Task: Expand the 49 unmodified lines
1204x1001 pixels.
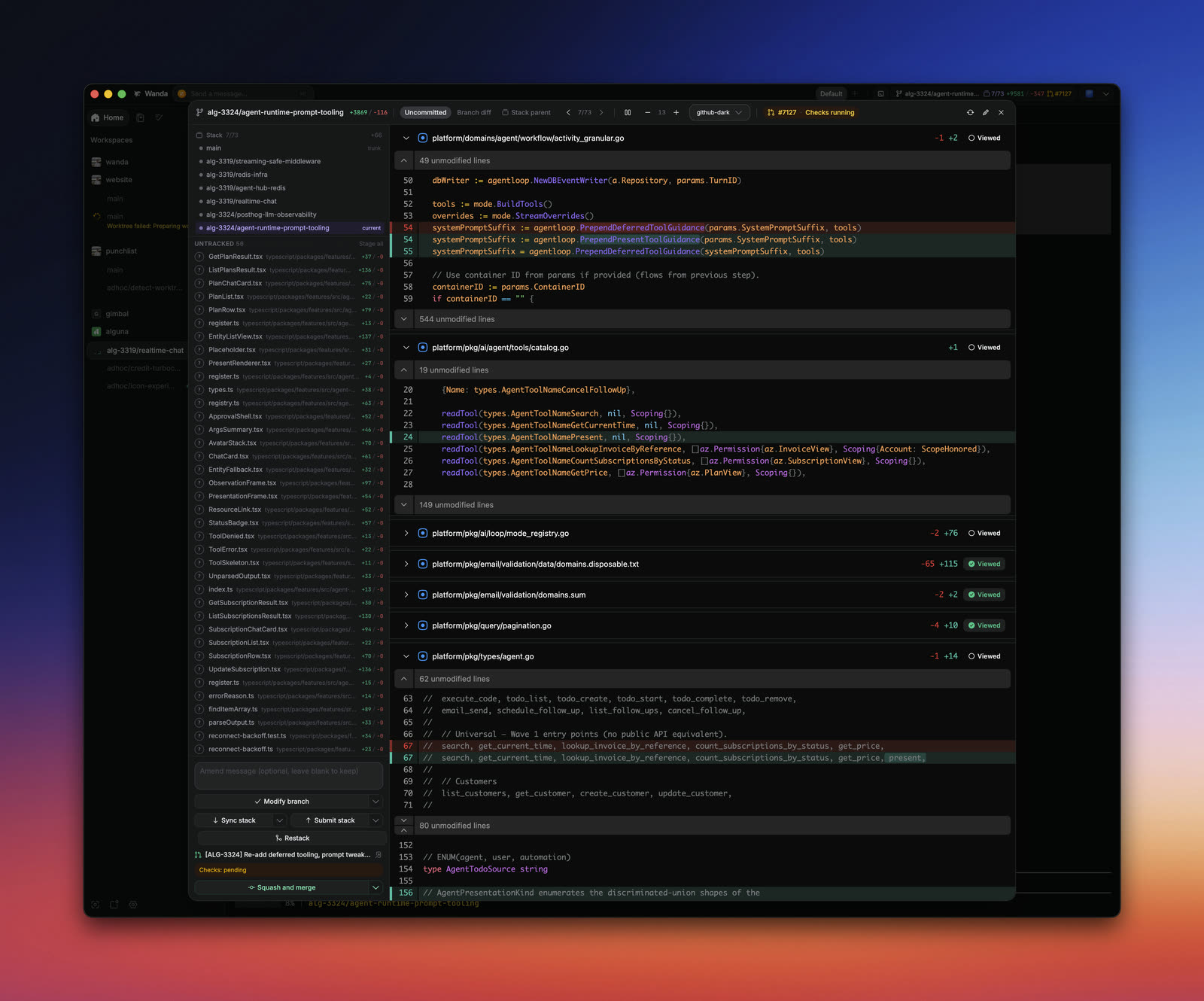Action: click(702, 161)
